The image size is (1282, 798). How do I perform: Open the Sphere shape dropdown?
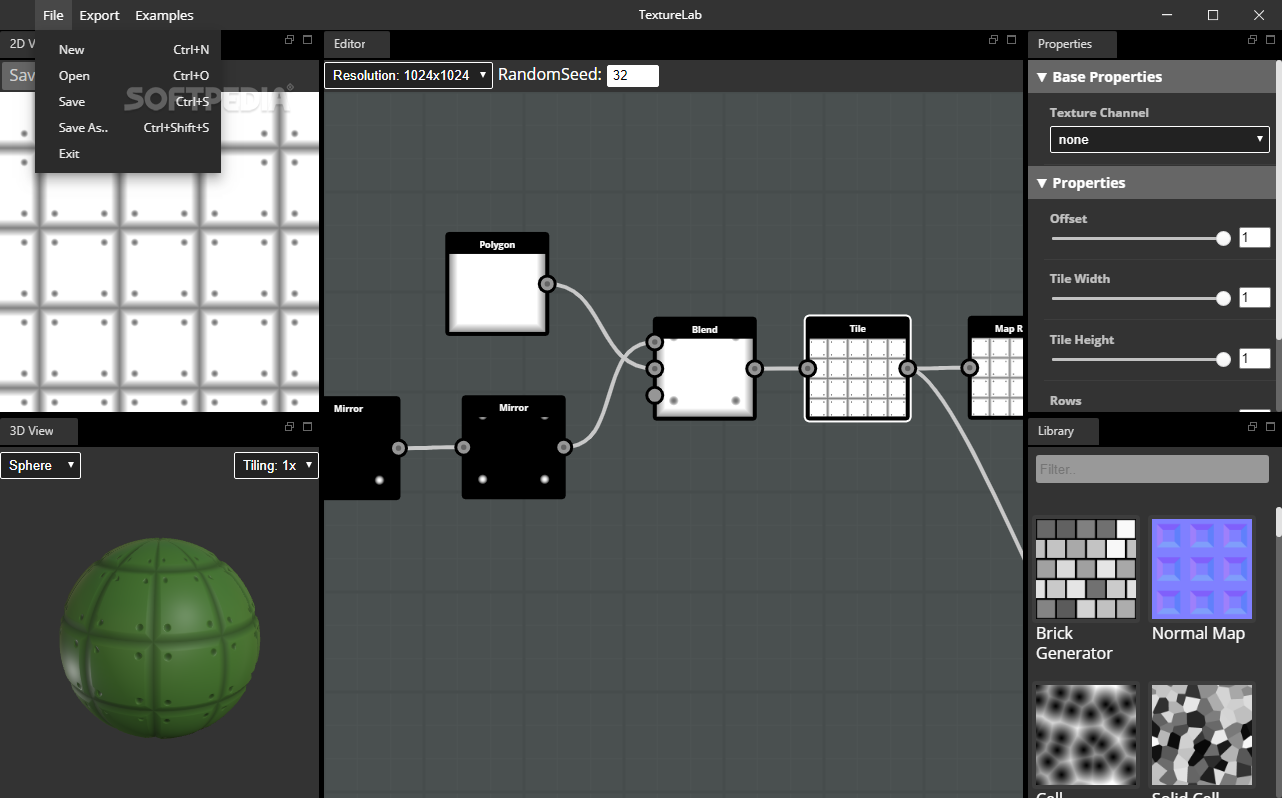(x=41, y=465)
